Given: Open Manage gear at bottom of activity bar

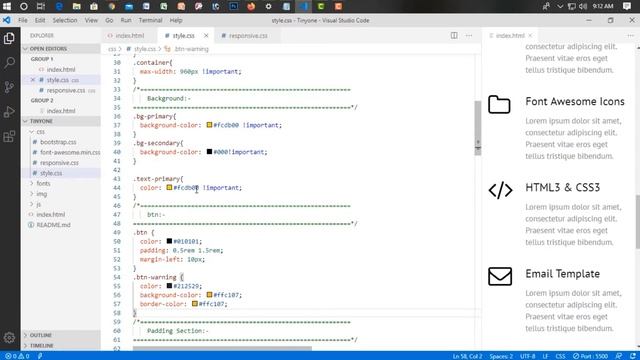Looking at the screenshot, I should 9,338.
